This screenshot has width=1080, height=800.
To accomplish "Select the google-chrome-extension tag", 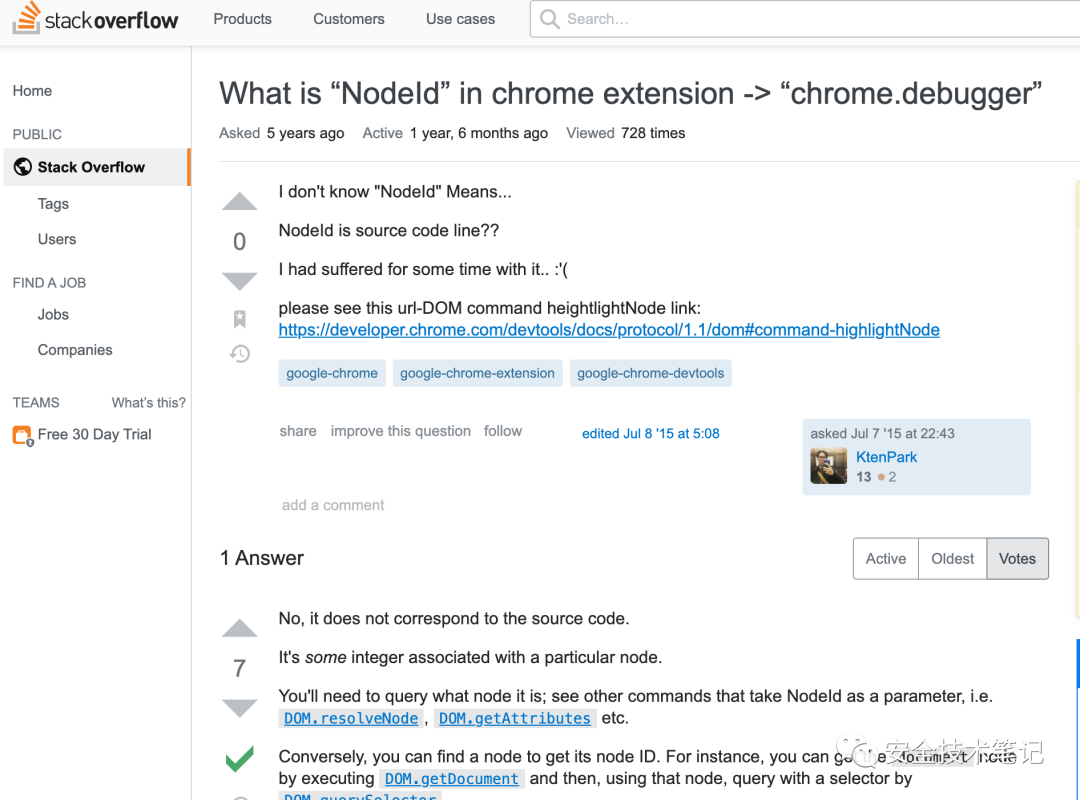I will click(x=477, y=372).
